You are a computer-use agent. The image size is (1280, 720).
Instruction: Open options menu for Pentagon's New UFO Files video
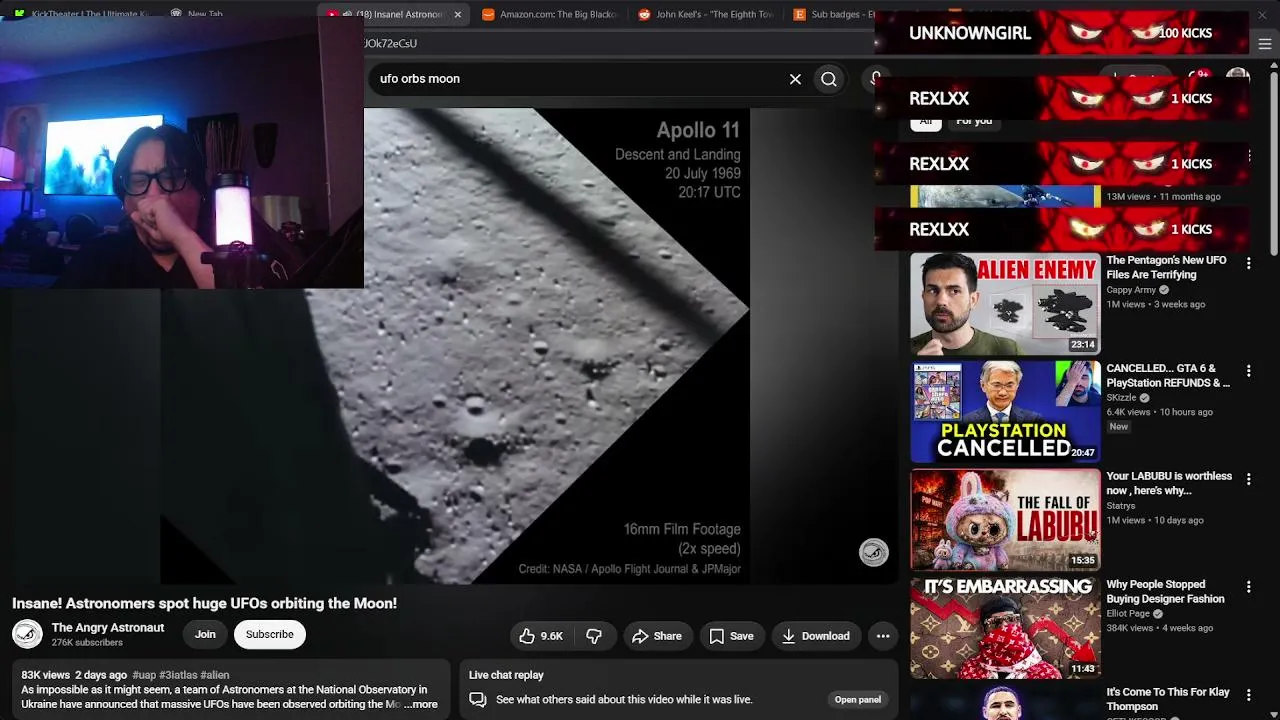[x=1248, y=263]
